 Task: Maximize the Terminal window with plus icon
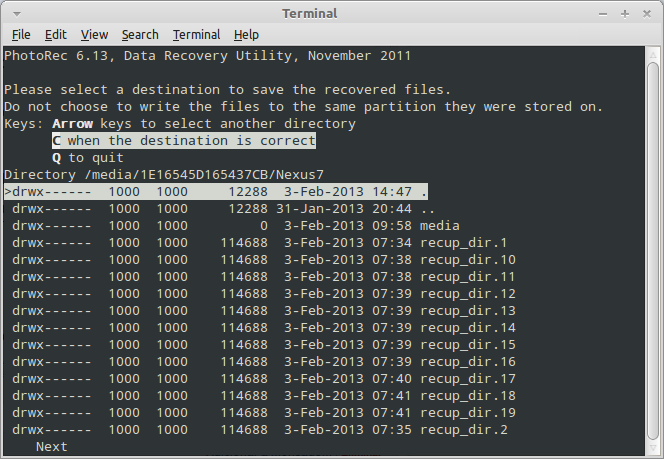[625, 14]
